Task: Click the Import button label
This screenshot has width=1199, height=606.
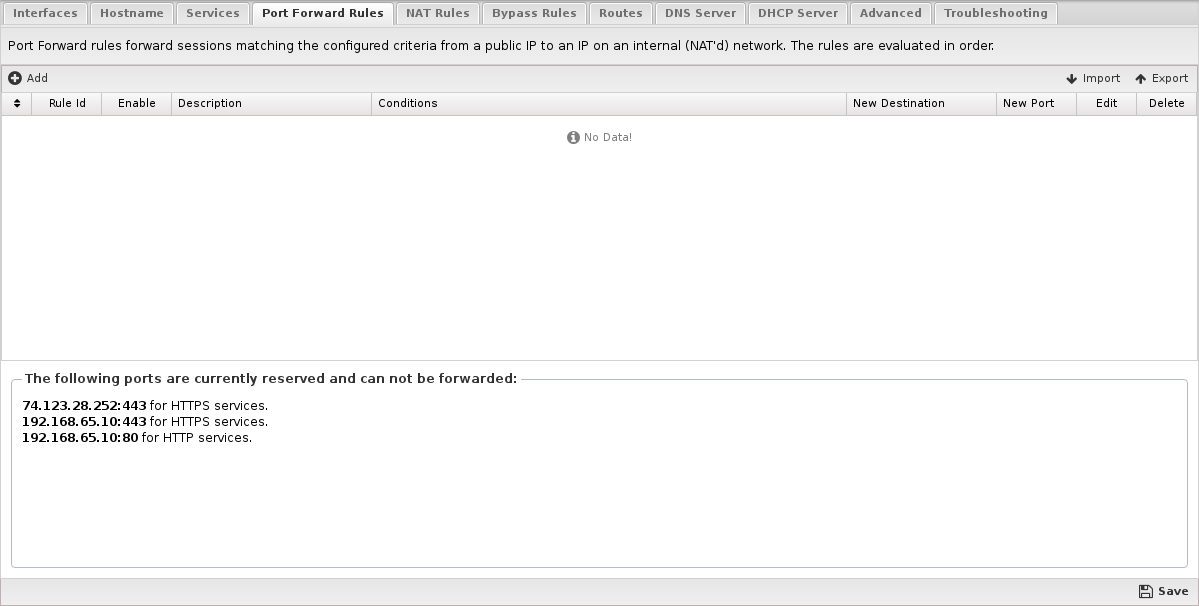Action: tap(1101, 79)
